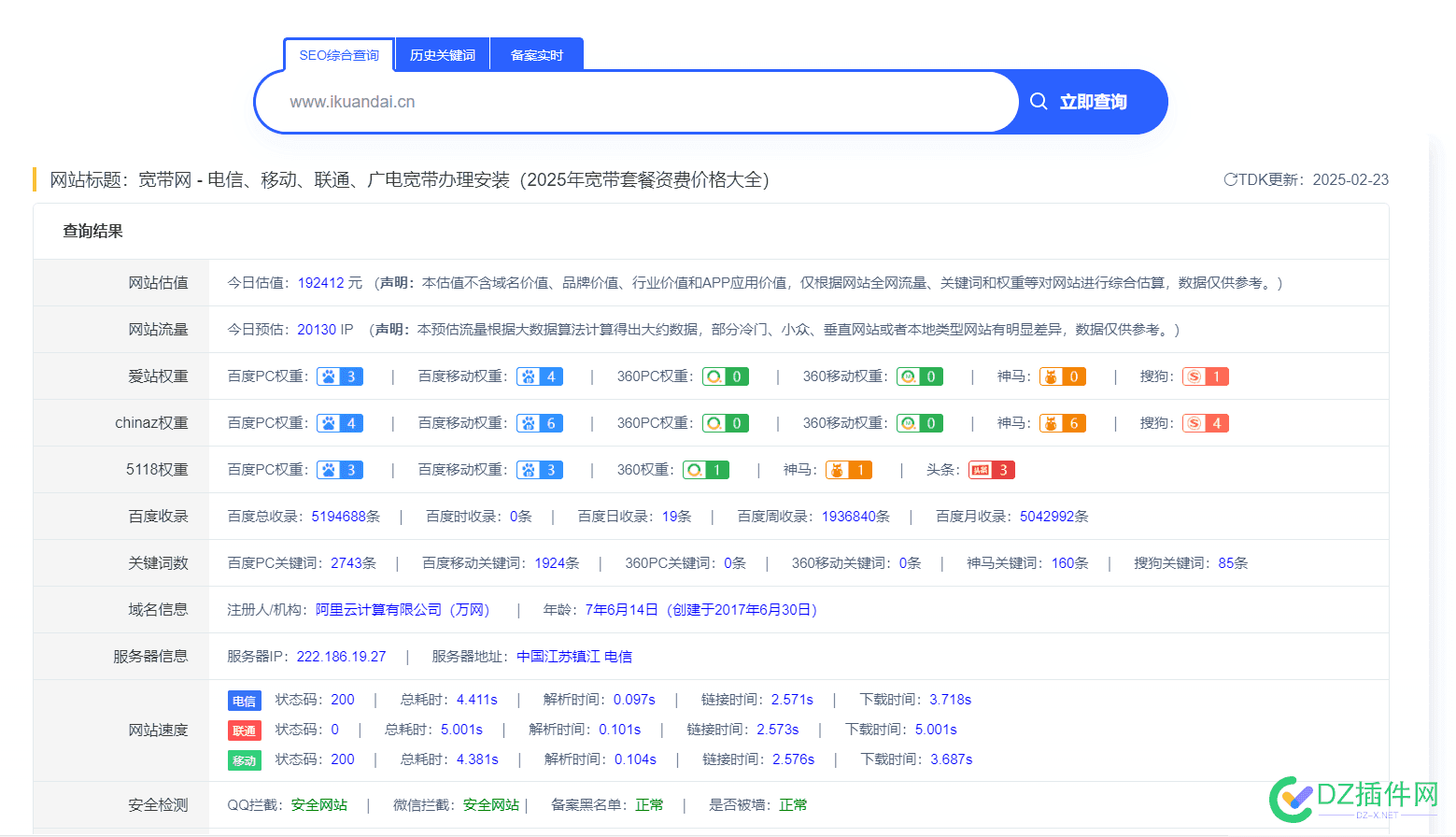Open server IP link 222.186.19.27

tap(341, 656)
